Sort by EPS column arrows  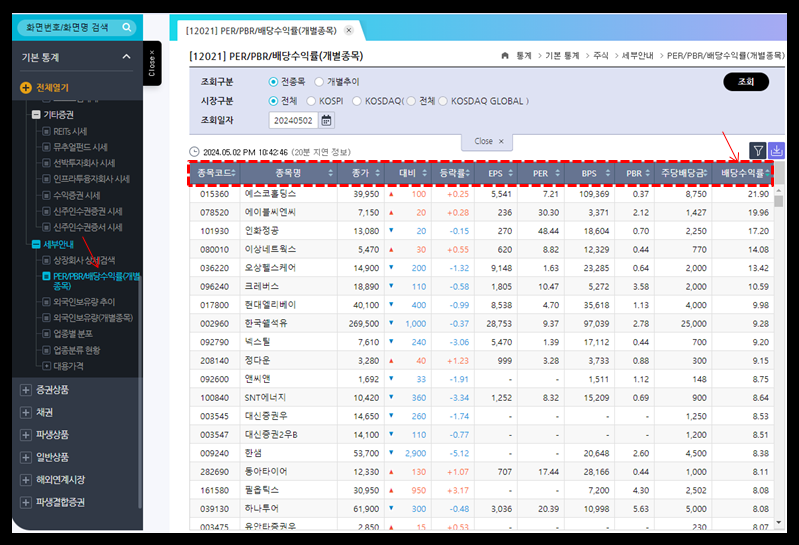[x=511, y=173]
